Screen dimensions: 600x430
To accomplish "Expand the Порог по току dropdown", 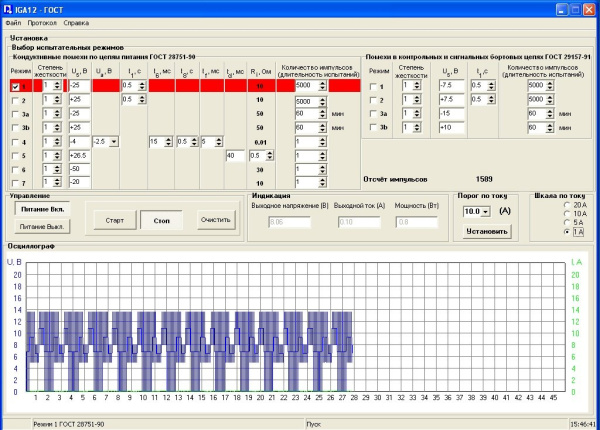I will pyautogui.click(x=486, y=212).
